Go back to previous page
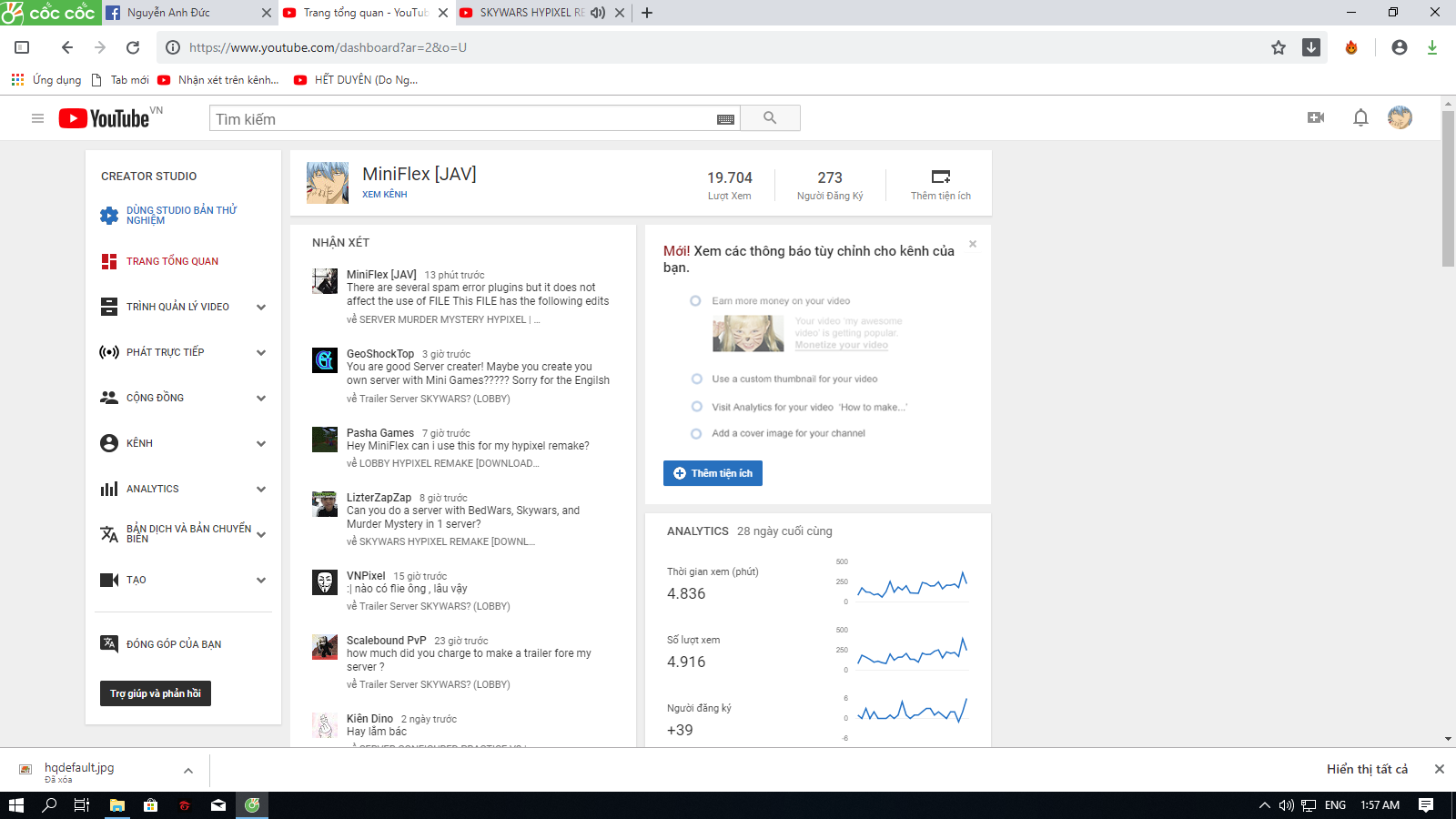Viewport: 1456px width, 819px height. click(66, 47)
